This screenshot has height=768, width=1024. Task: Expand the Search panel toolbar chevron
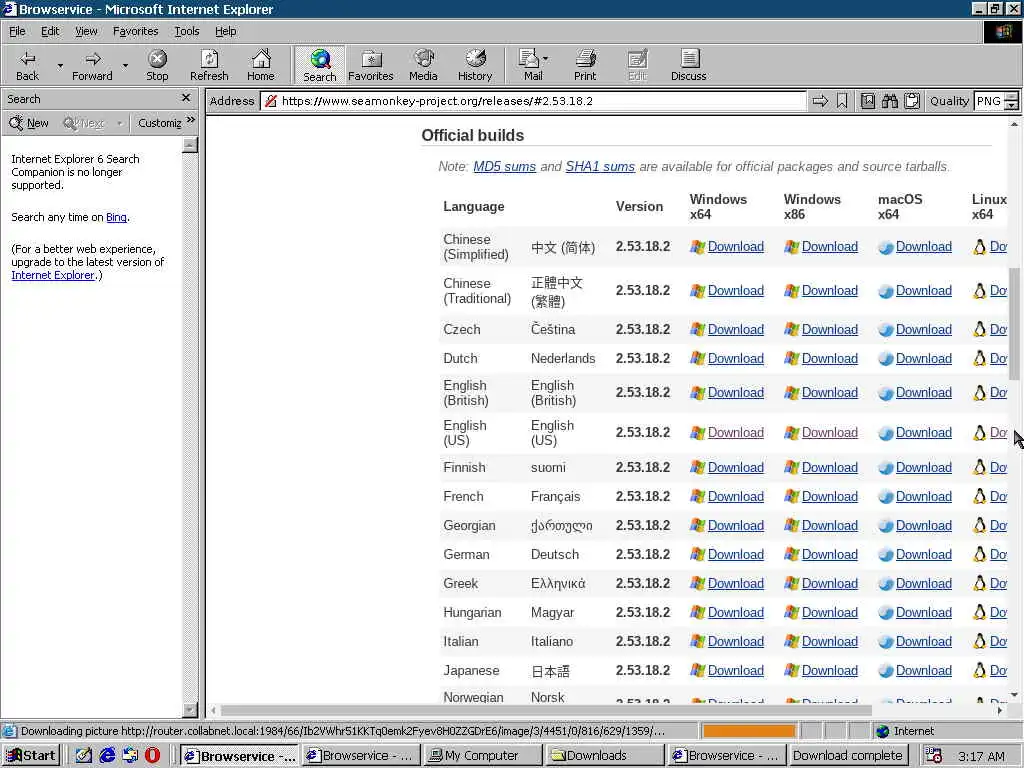coord(191,120)
